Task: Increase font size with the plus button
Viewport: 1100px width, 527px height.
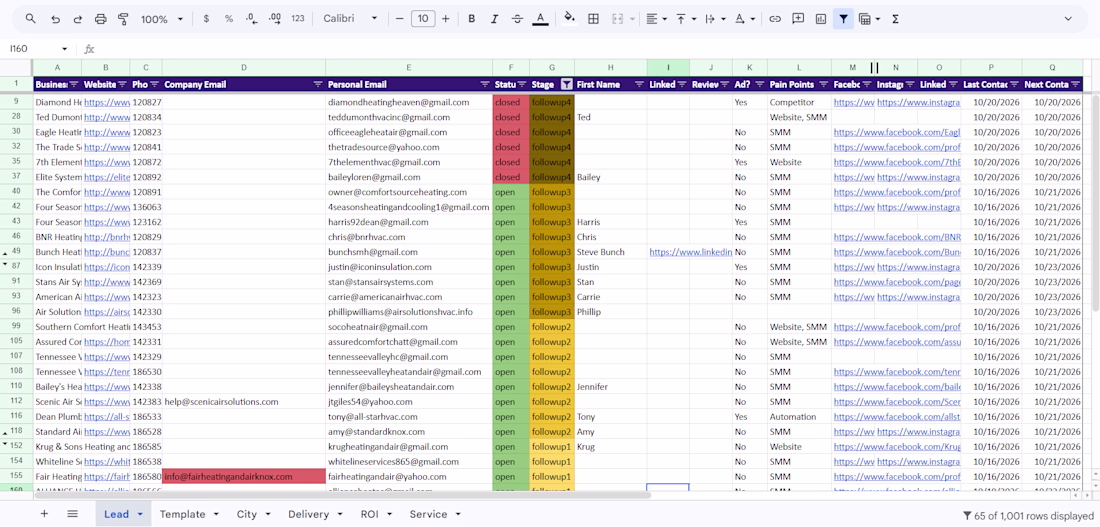Action: [445, 19]
